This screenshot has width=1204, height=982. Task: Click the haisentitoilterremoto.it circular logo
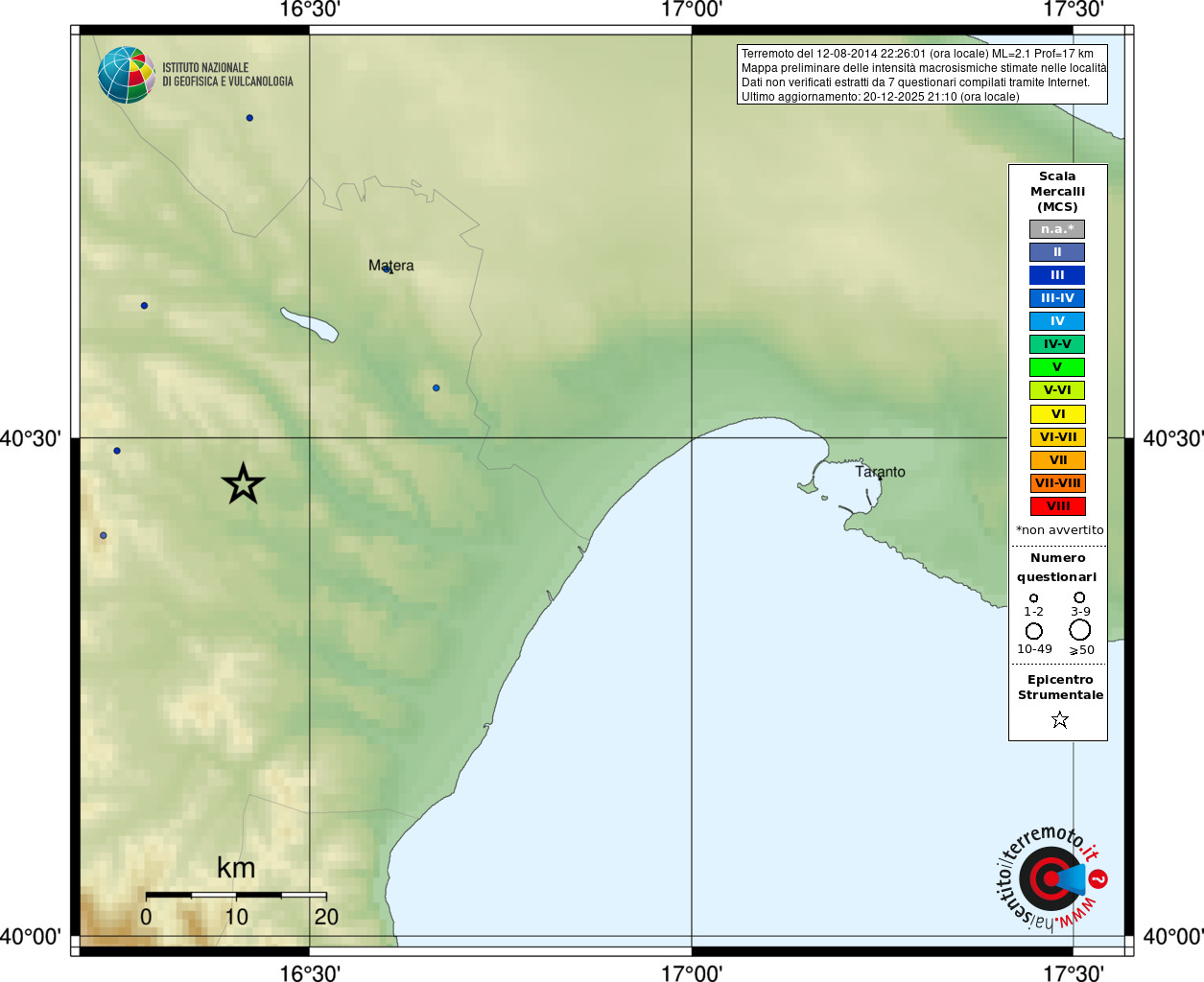point(1051,877)
